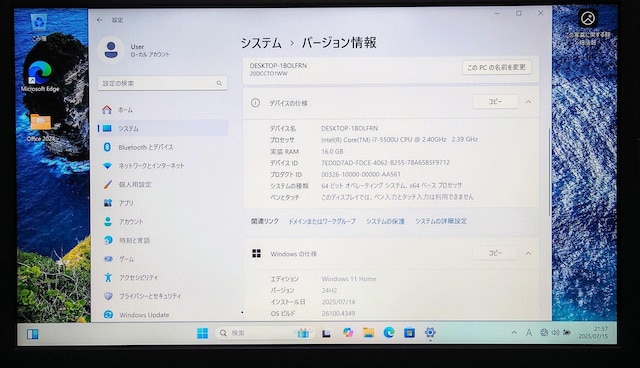Open the battery icon in the system tray
This screenshot has height=368, width=640.
pos(567,333)
